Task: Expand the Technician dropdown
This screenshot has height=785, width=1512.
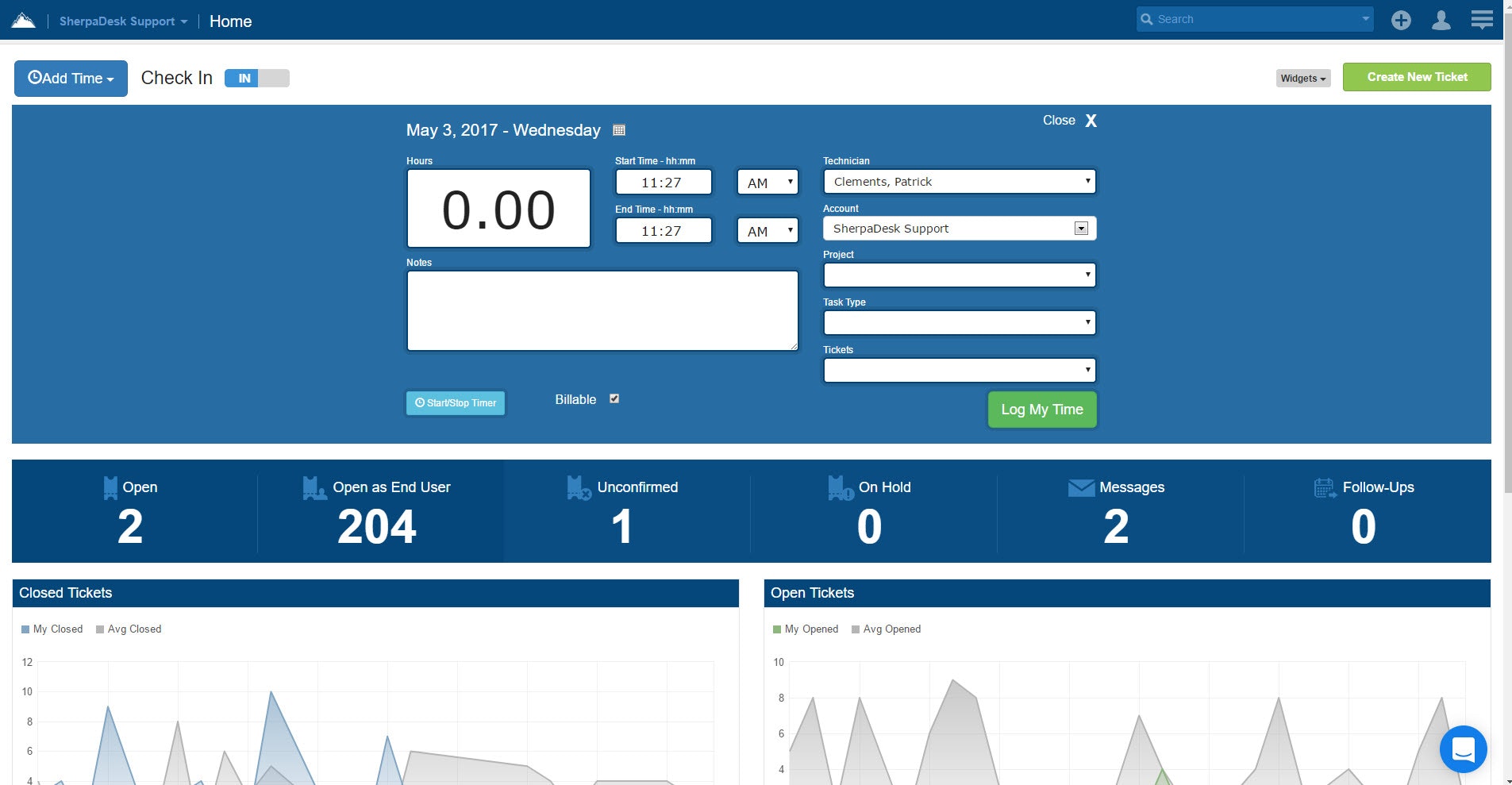Action: coord(960,181)
